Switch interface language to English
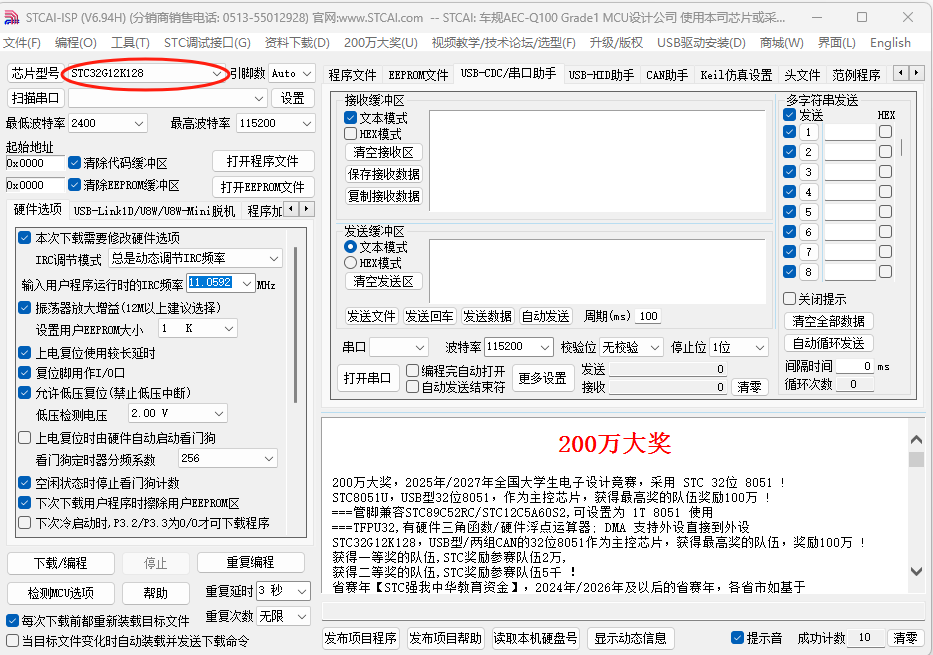The width and height of the screenshot is (933, 655). (x=890, y=43)
